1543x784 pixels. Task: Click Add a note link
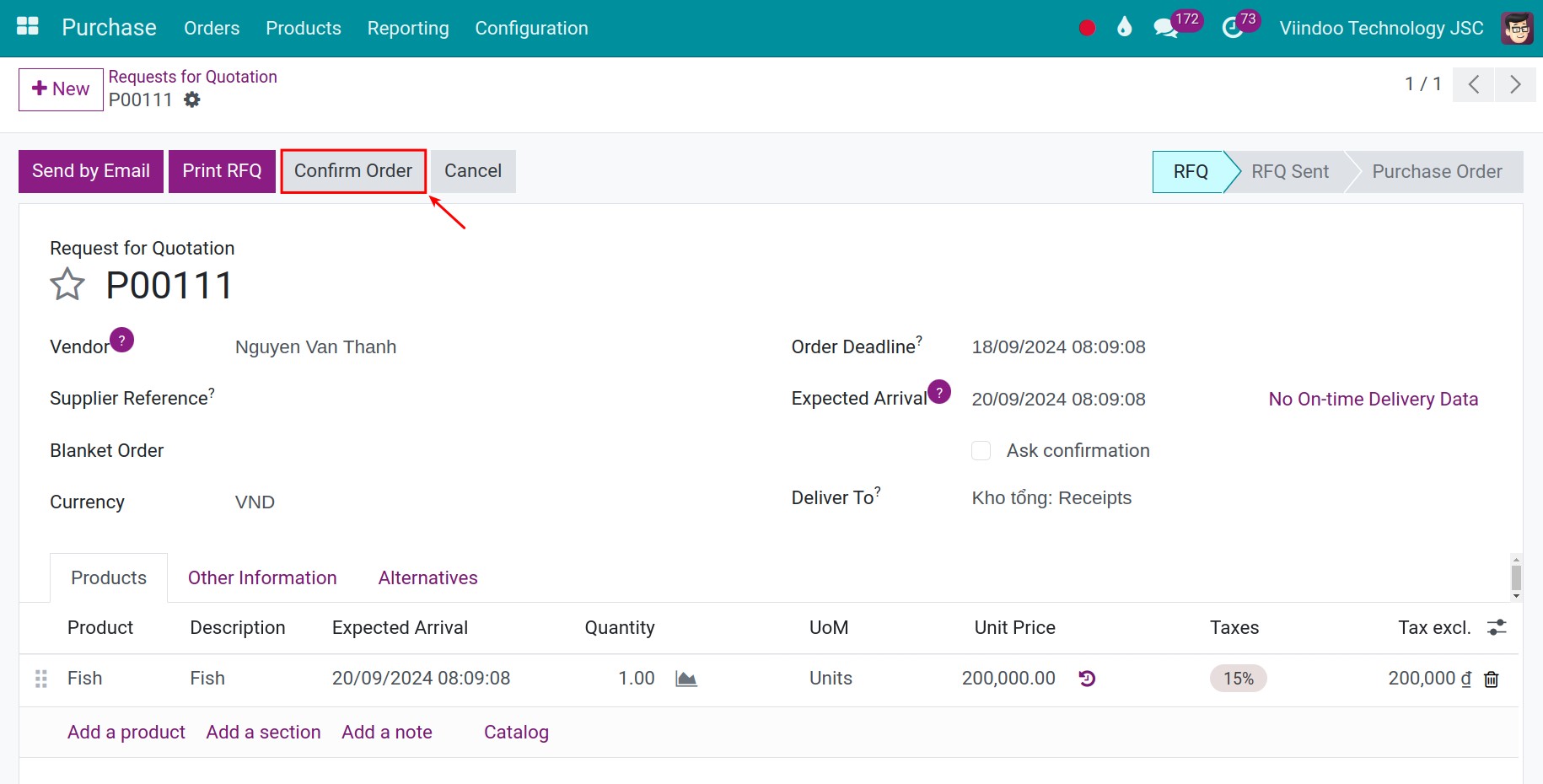point(387,732)
